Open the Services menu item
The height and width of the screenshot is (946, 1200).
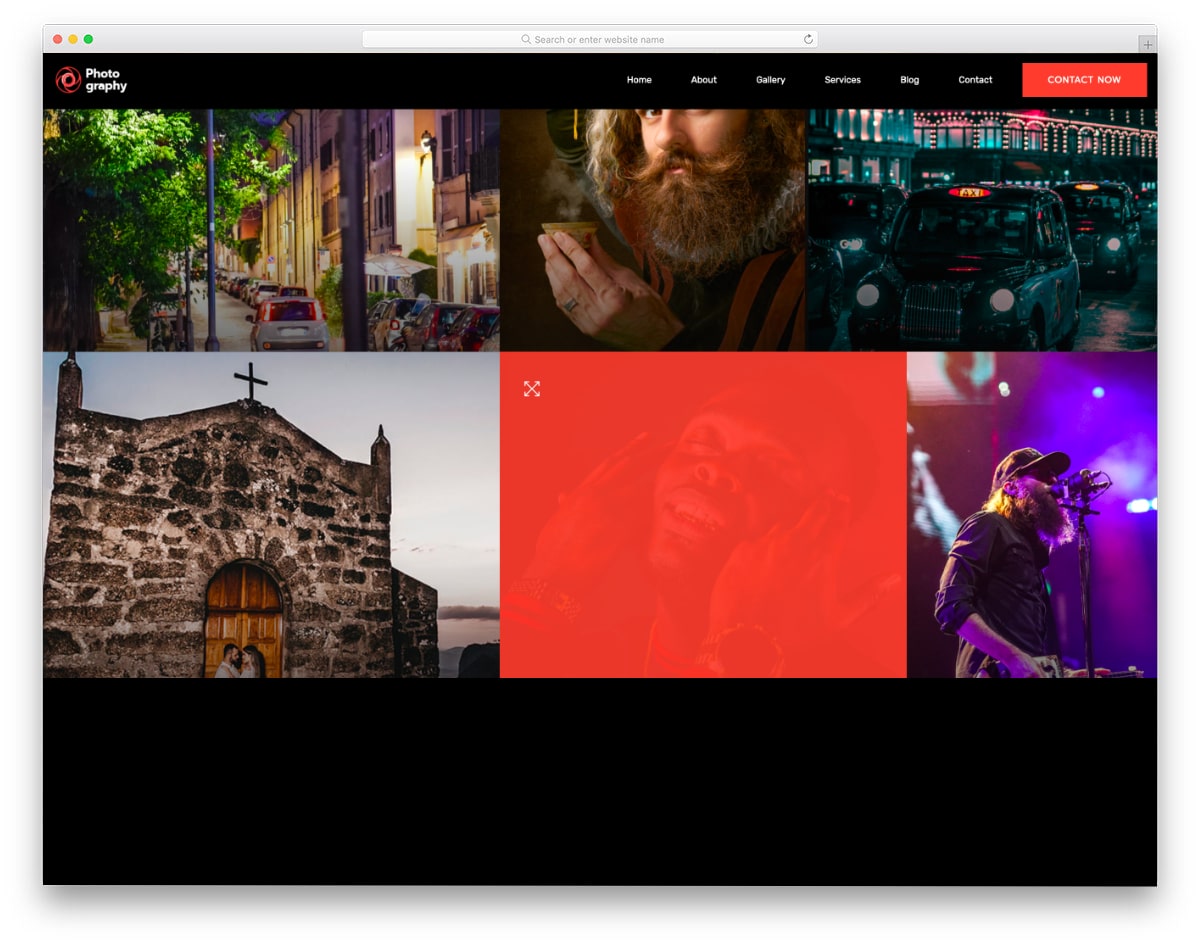coord(842,80)
